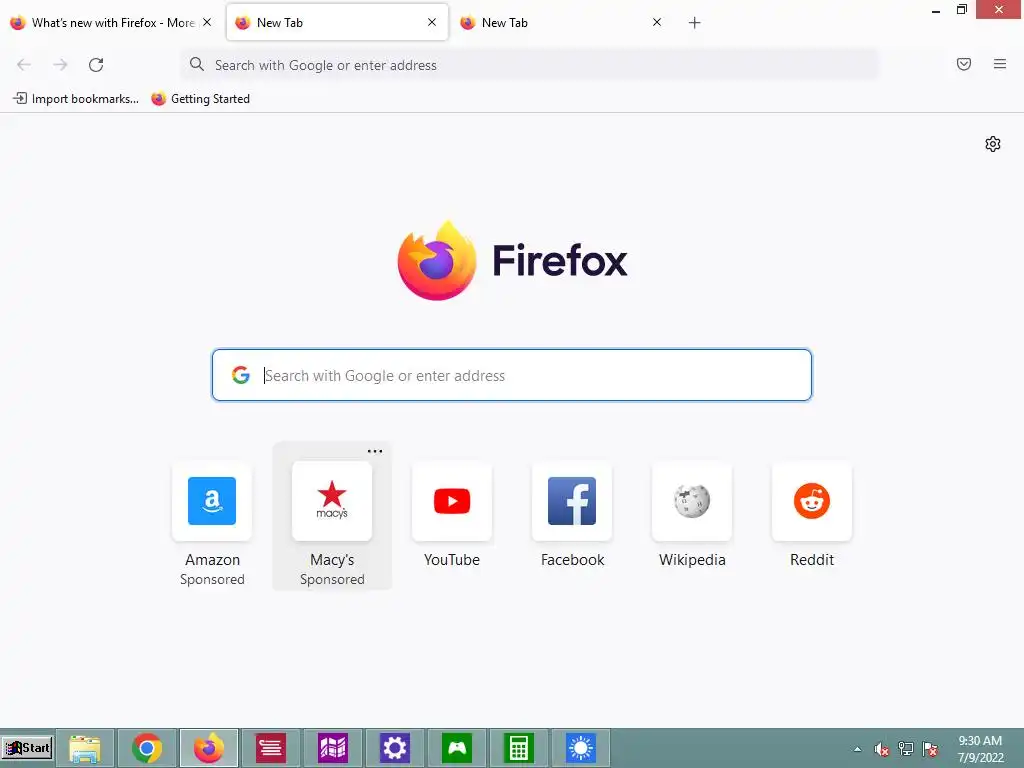Click the Reddit label text
Viewport: 1024px width, 768px height.
[x=812, y=560]
